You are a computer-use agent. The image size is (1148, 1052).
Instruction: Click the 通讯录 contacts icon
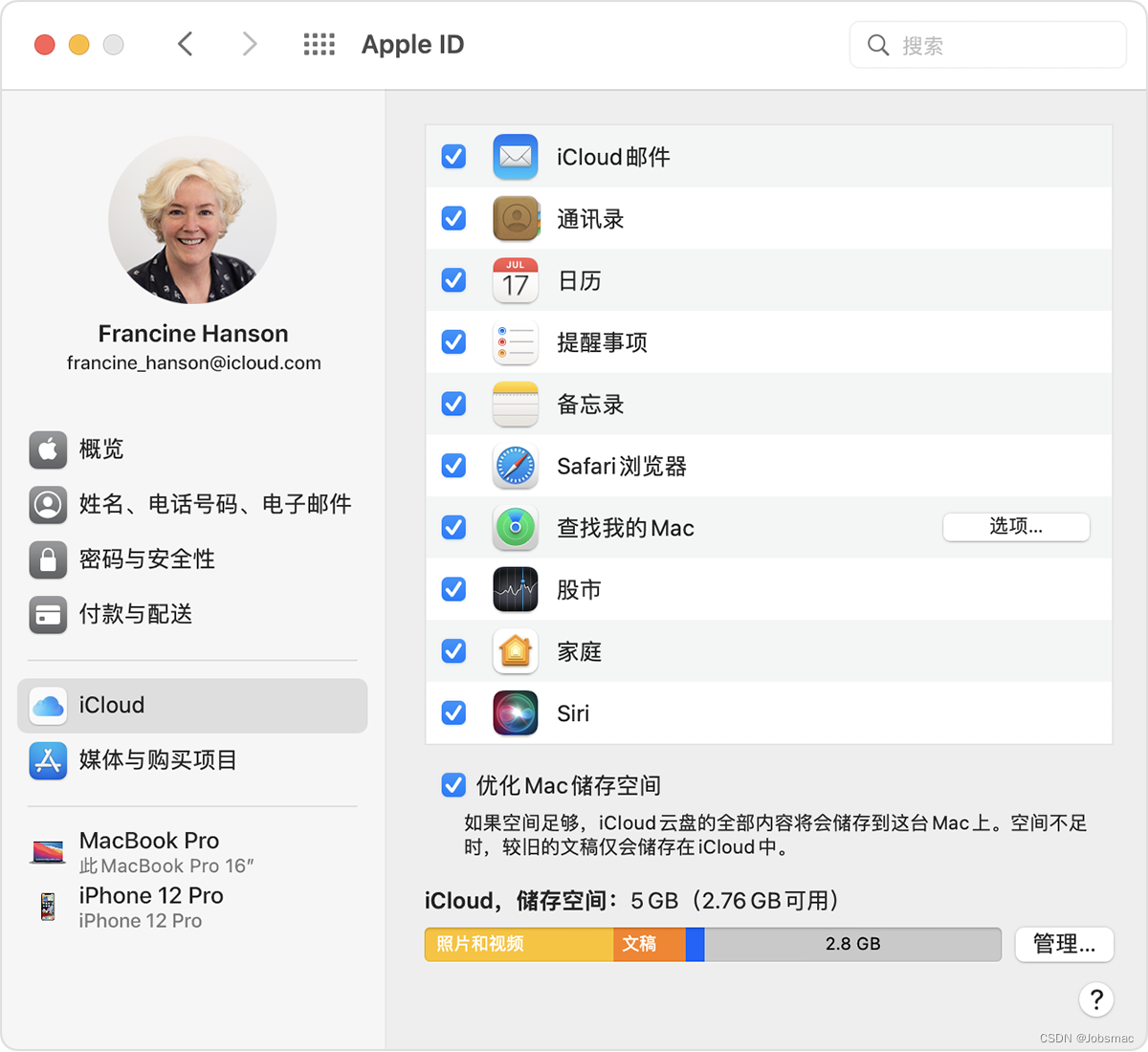[516, 219]
